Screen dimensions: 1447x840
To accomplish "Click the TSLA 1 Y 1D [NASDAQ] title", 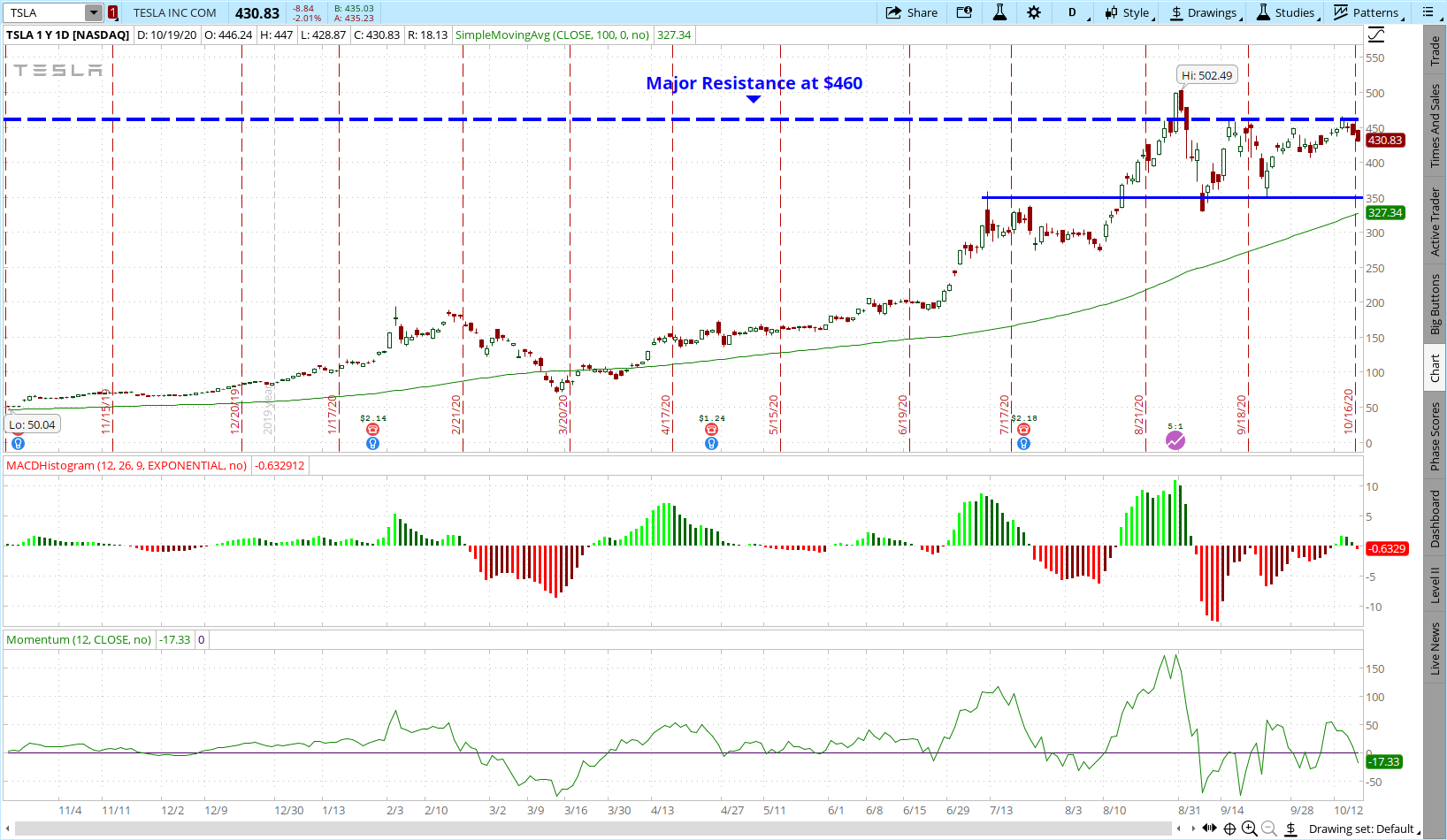I will [67, 34].
